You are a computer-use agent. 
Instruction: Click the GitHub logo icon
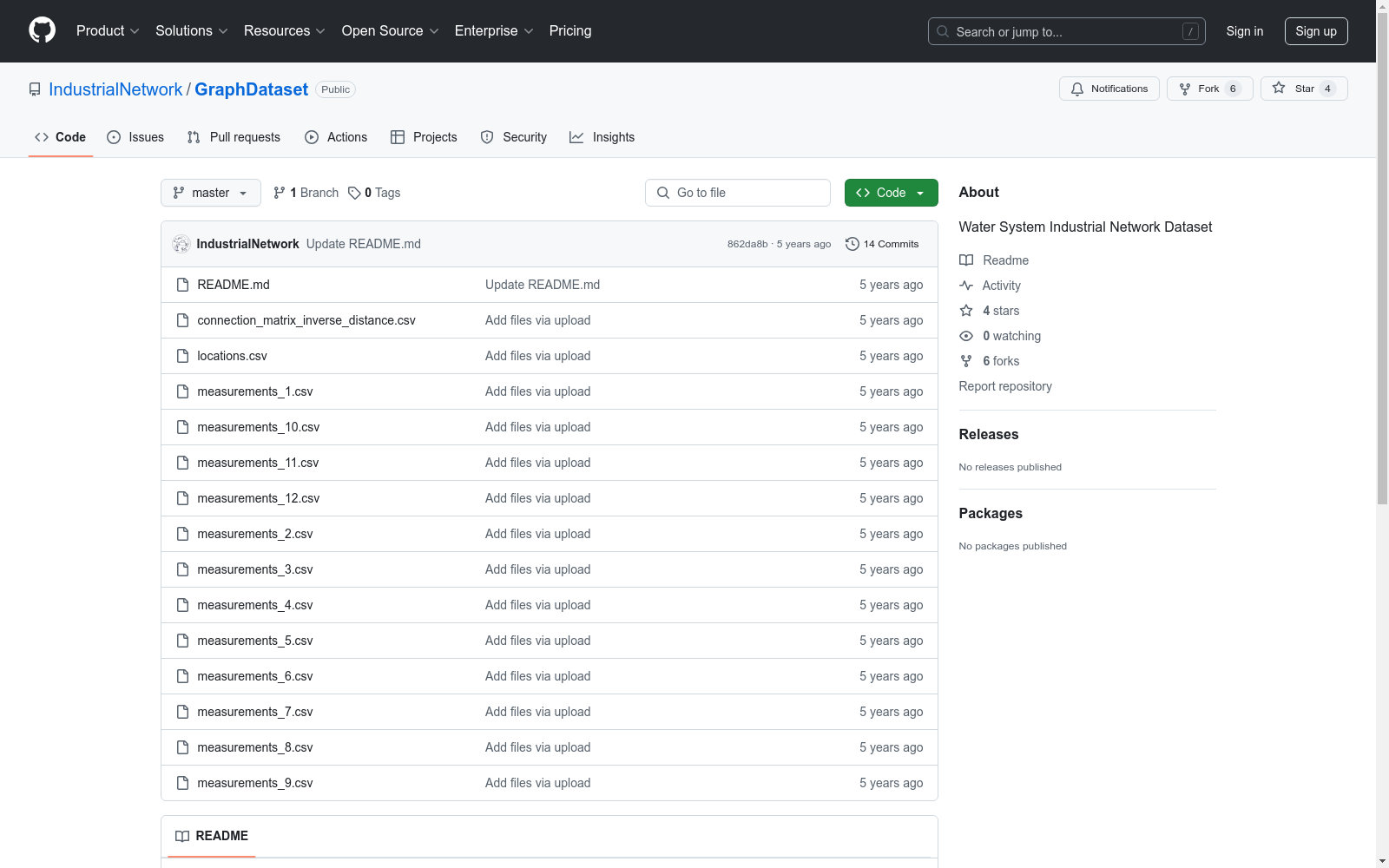[42, 30]
